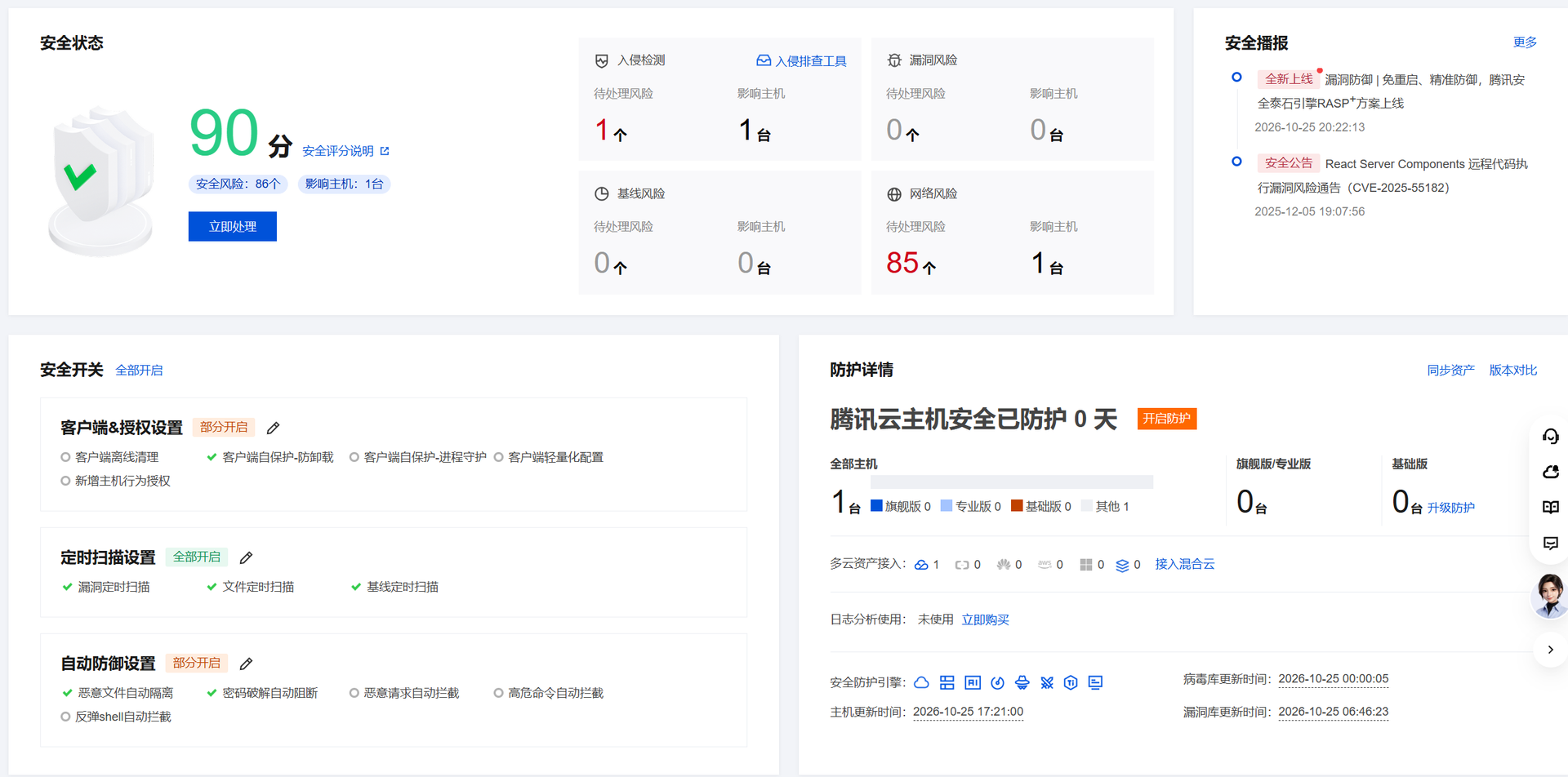Image resolution: width=1568 pixels, height=777 pixels.
Task: Click the 基础版 orange legend swatch
Action: [x=1017, y=506]
